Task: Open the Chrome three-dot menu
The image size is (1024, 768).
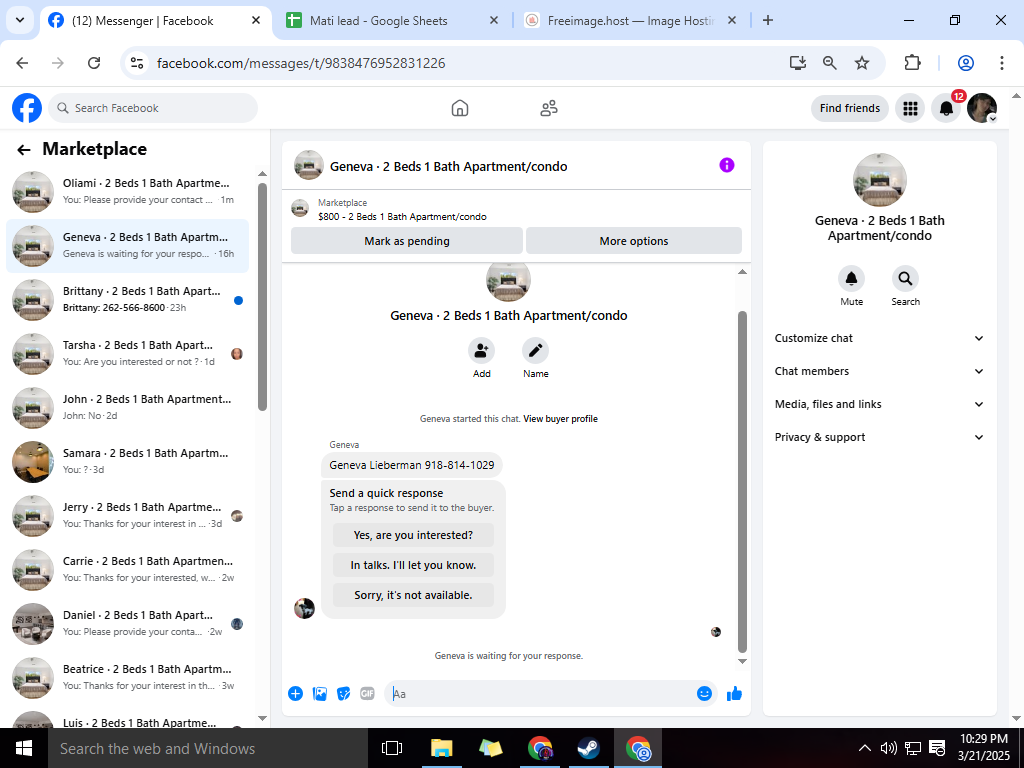Action: coord(1001,63)
